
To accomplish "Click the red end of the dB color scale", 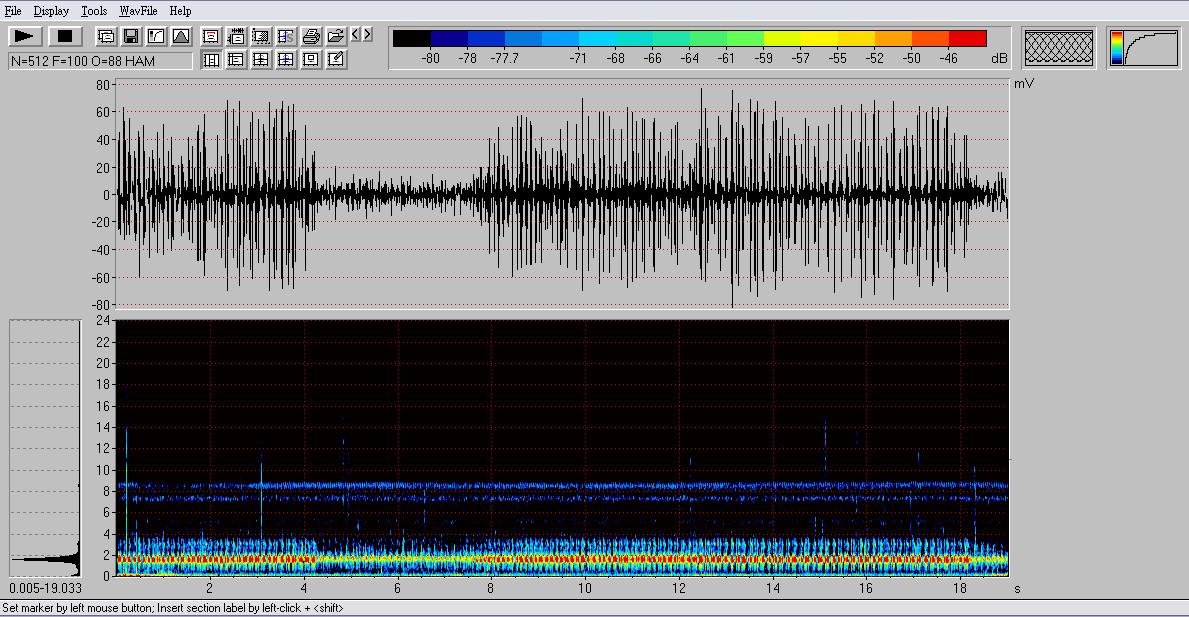I will pos(967,39).
